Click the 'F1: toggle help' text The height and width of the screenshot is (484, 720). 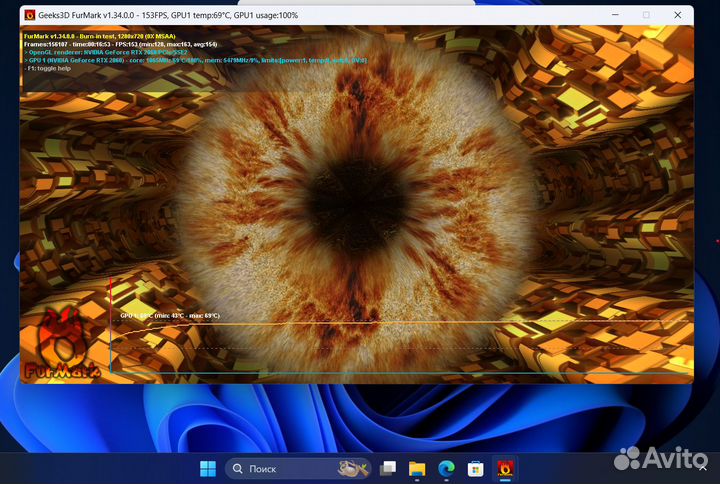point(48,68)
